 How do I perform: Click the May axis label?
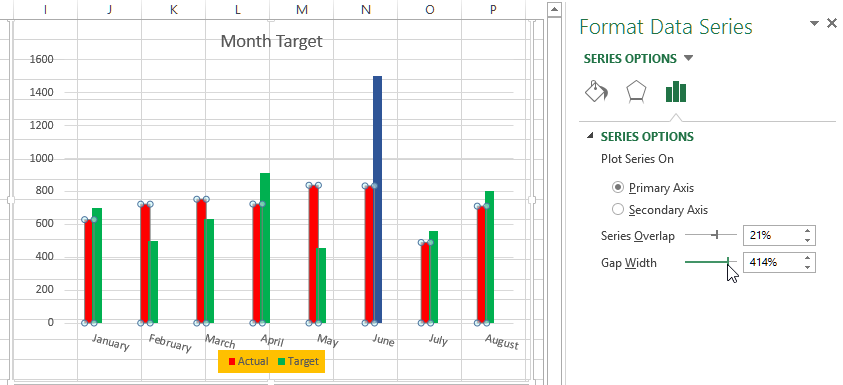(x=328, y=340)
